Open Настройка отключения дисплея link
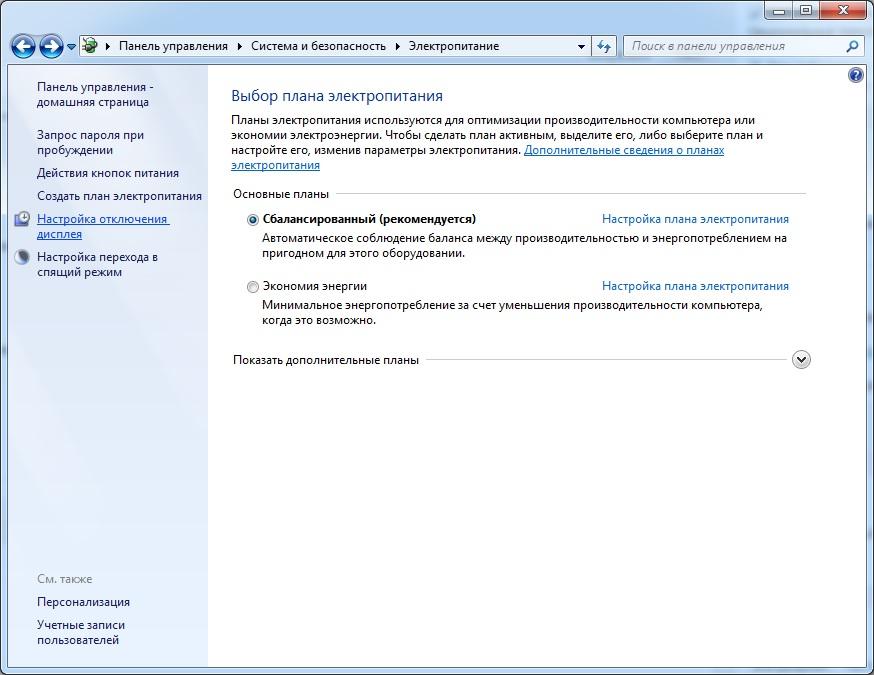The height and width of the screenshot is (675, 874). 103,226
